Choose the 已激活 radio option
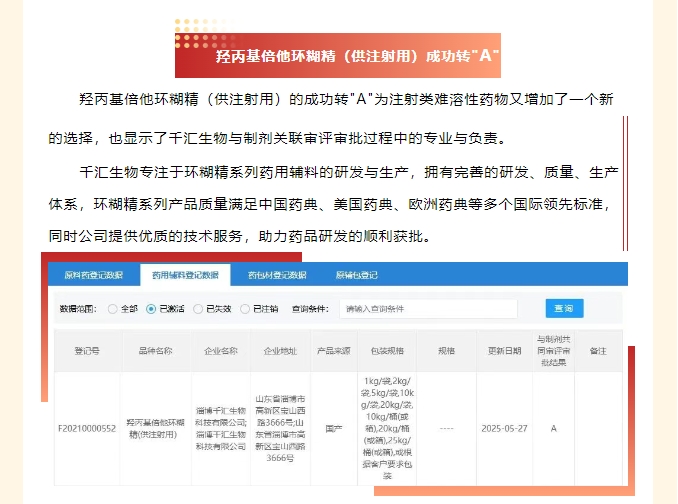The image size is (678, 504). pos(151,309)
